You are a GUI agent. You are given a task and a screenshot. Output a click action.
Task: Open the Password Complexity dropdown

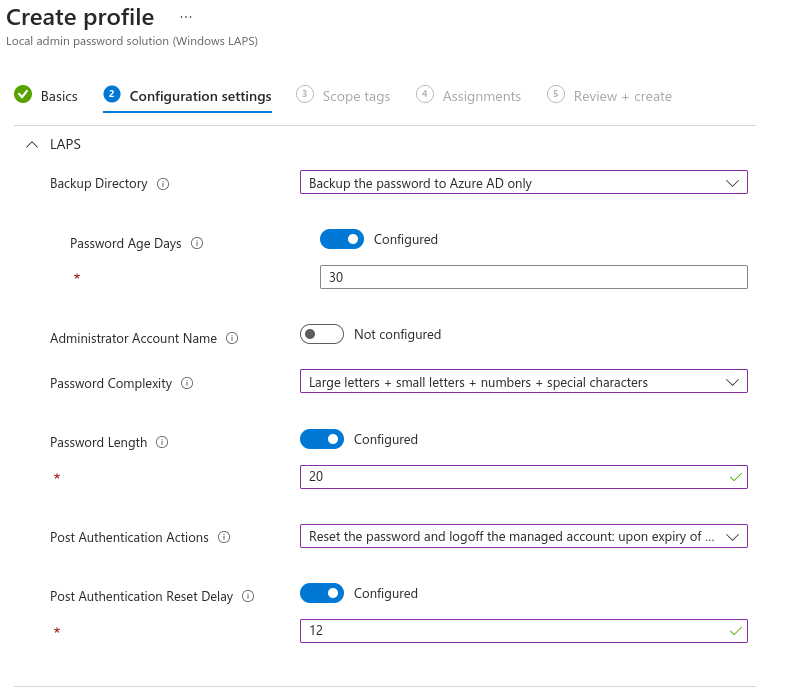pos(523,382)
